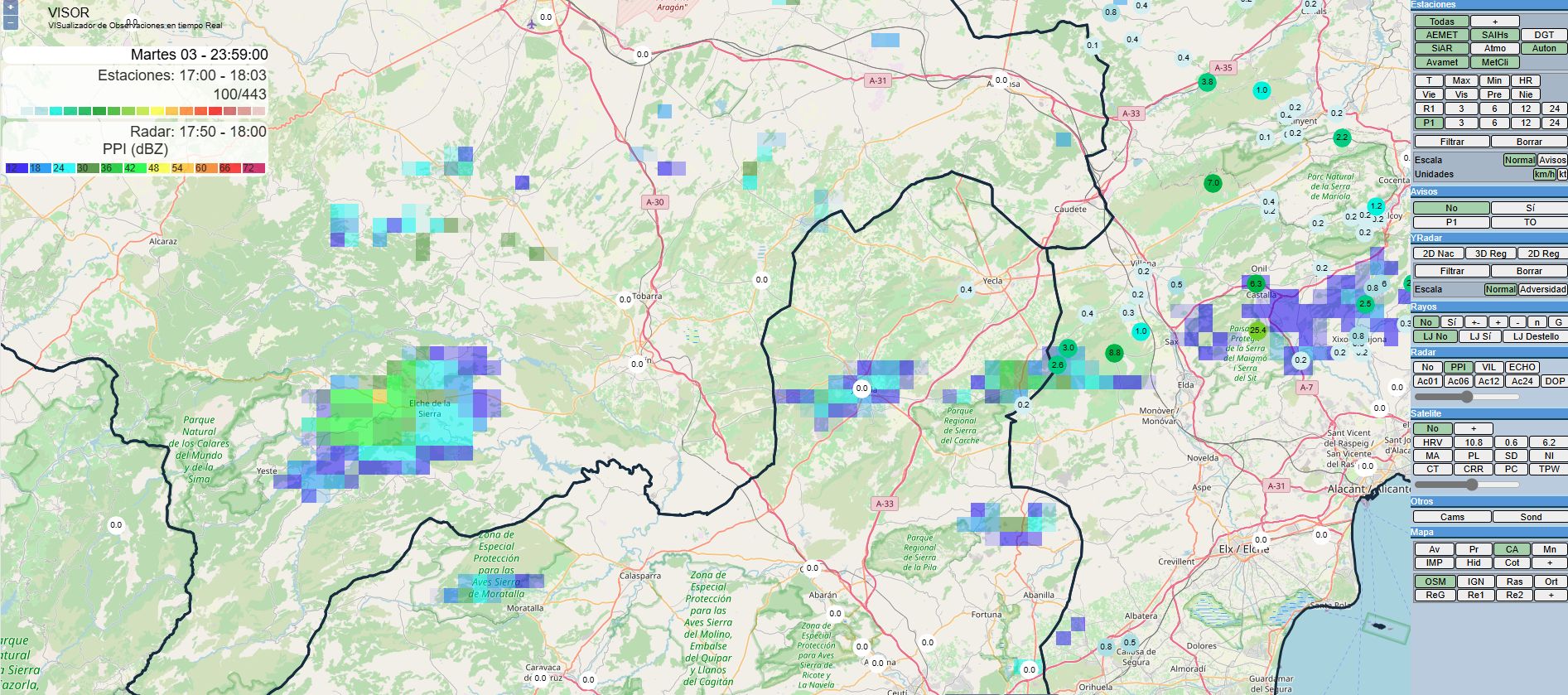1568x695 pixels.
Task: Open the Cams button under Otros
Action: coord(1452,517)
